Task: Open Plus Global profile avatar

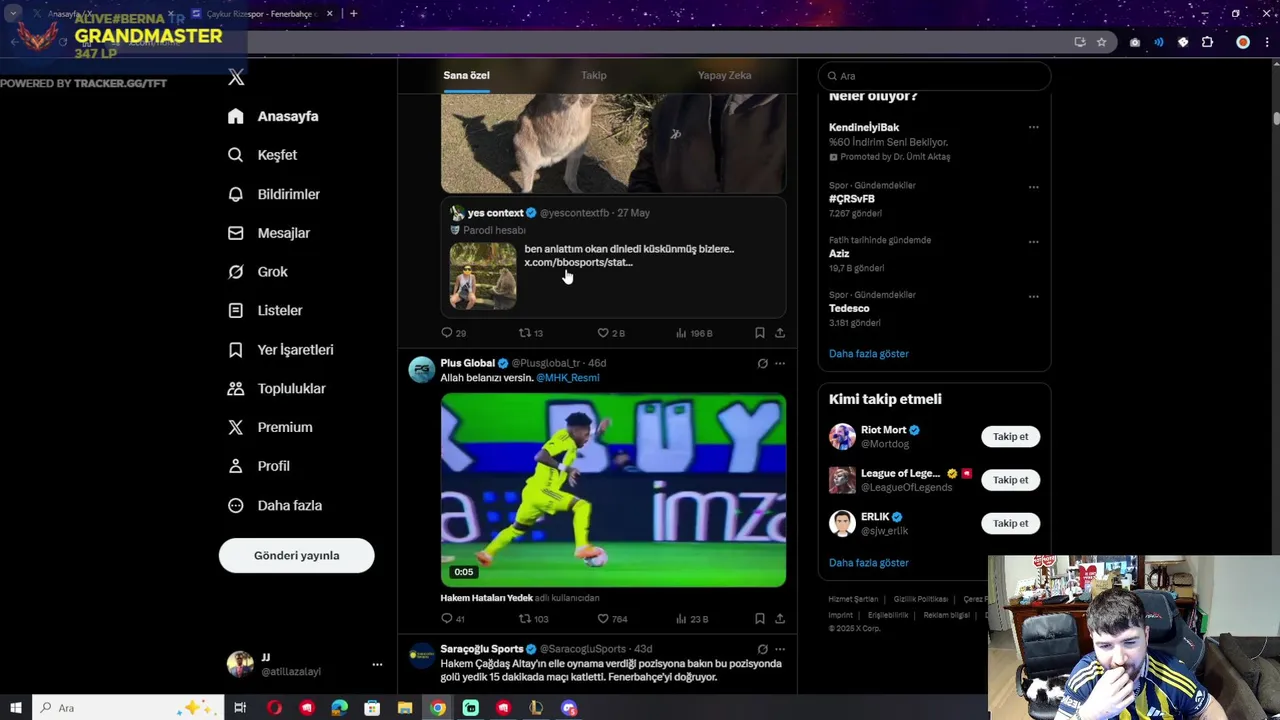Action: [421, 370]
